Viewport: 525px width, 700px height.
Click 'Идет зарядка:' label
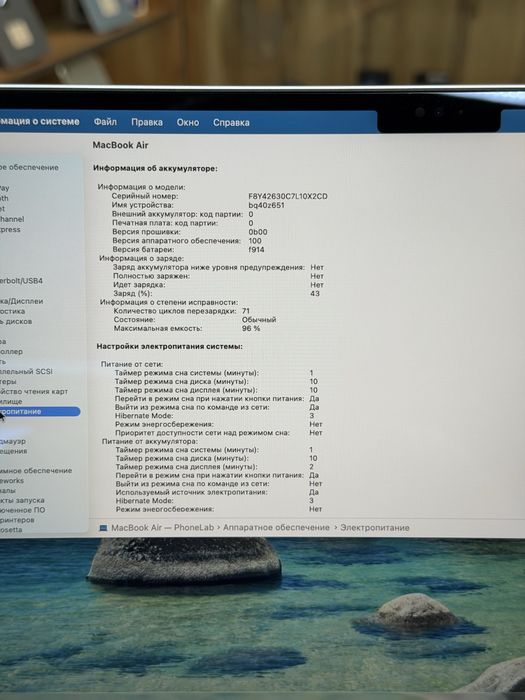tap(139, 285)
